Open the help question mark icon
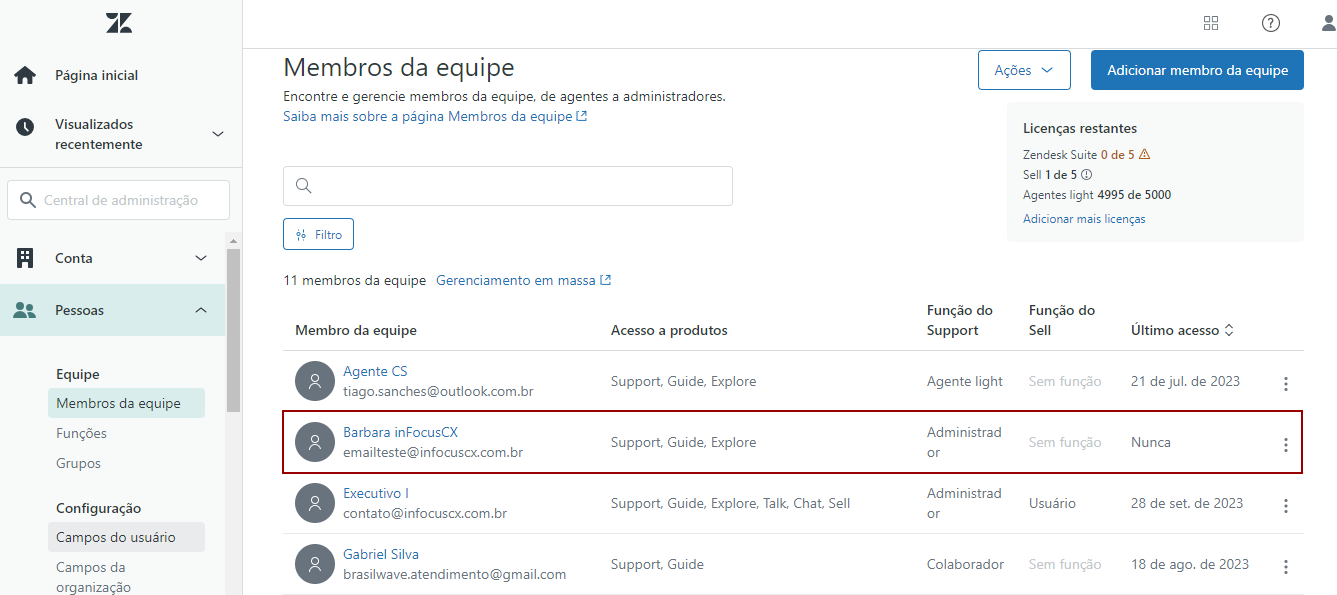Image resolution: width=1337 pixels, height=595 pixels. [x=1270, y=23]
